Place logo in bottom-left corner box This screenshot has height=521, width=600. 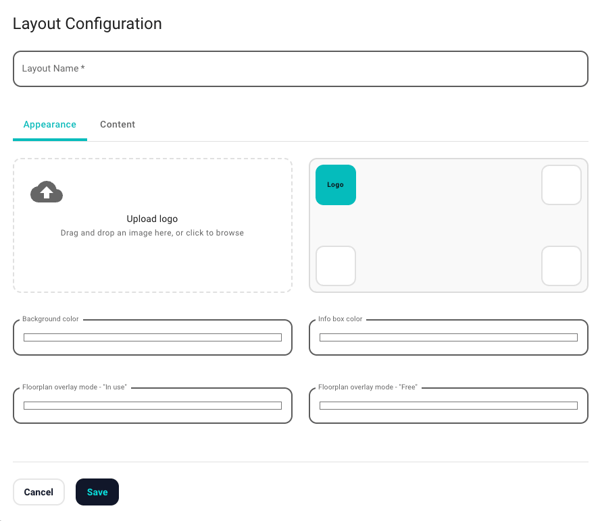[336, 266]
